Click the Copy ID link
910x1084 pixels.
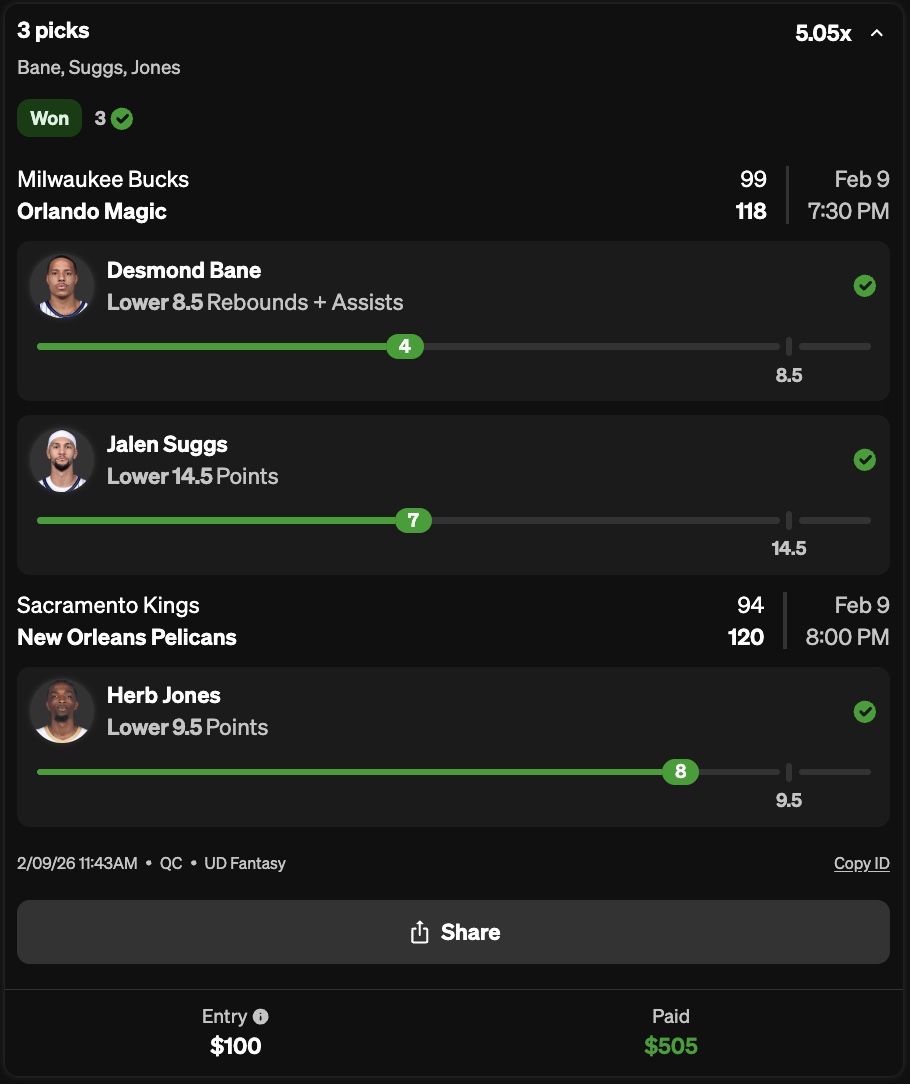(x=861, y=863)
